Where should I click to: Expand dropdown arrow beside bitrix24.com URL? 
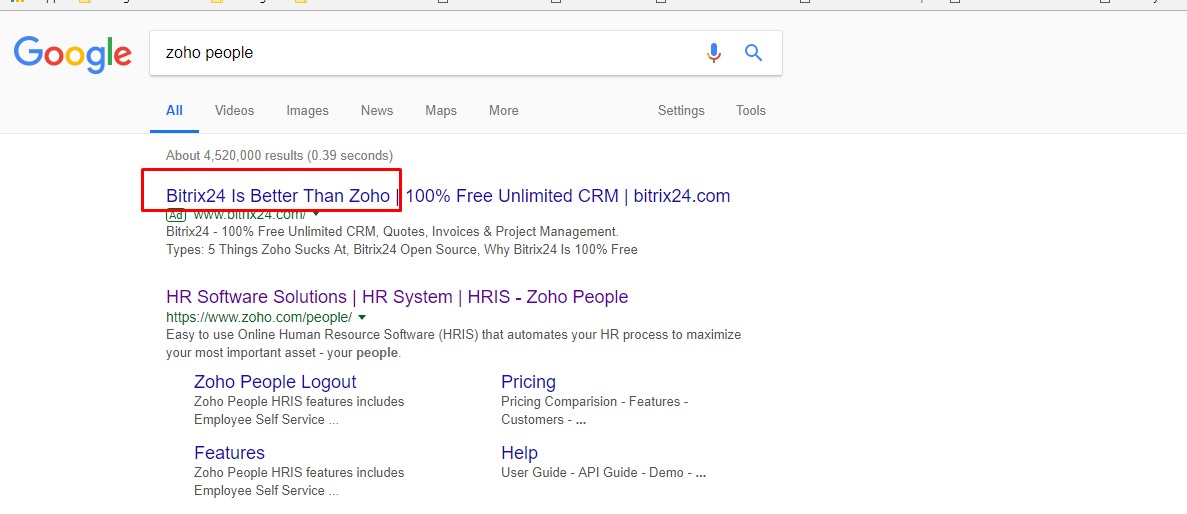tap(317, 214)
